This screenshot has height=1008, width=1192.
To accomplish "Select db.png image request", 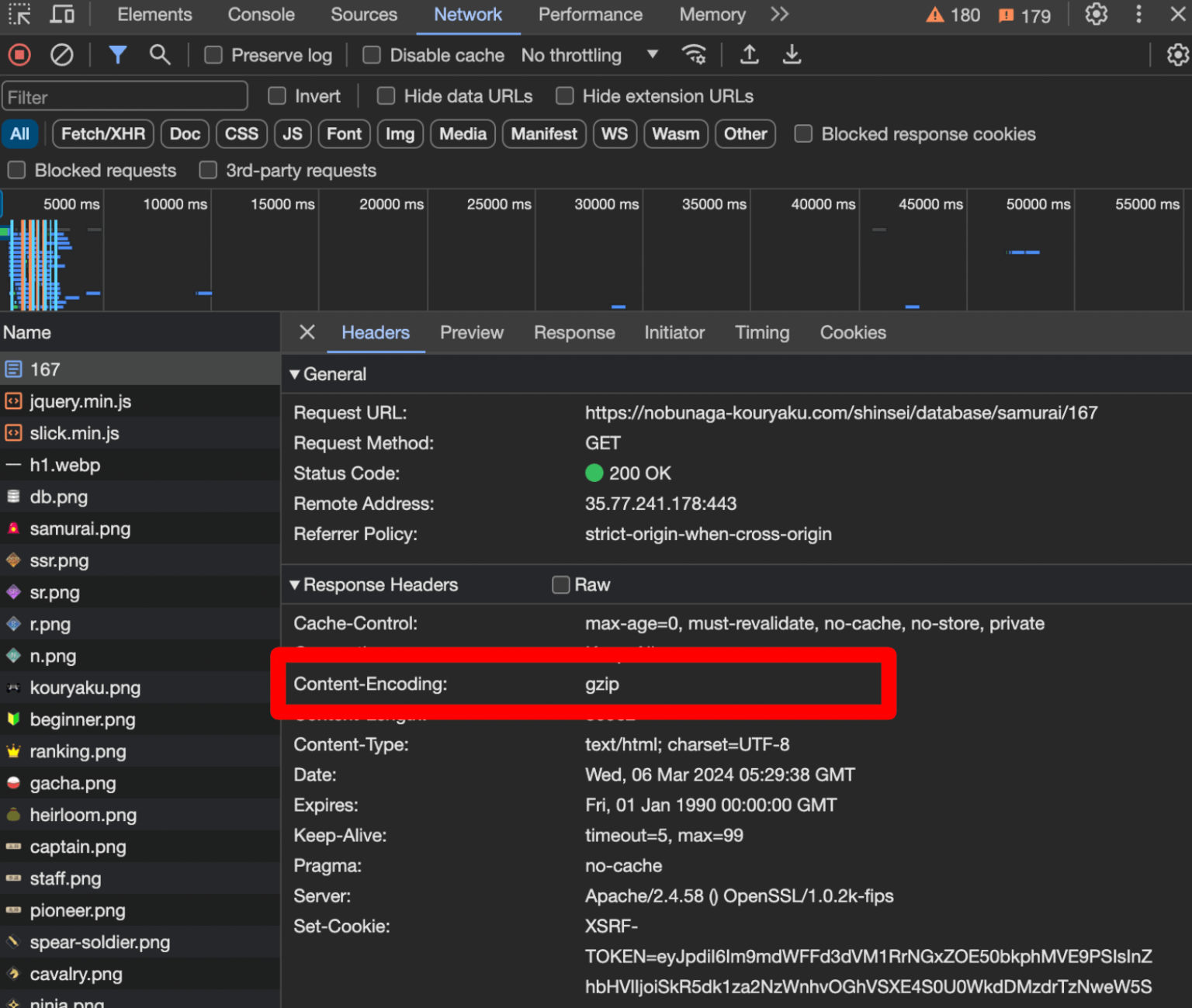I will click(x=140, y=497).
